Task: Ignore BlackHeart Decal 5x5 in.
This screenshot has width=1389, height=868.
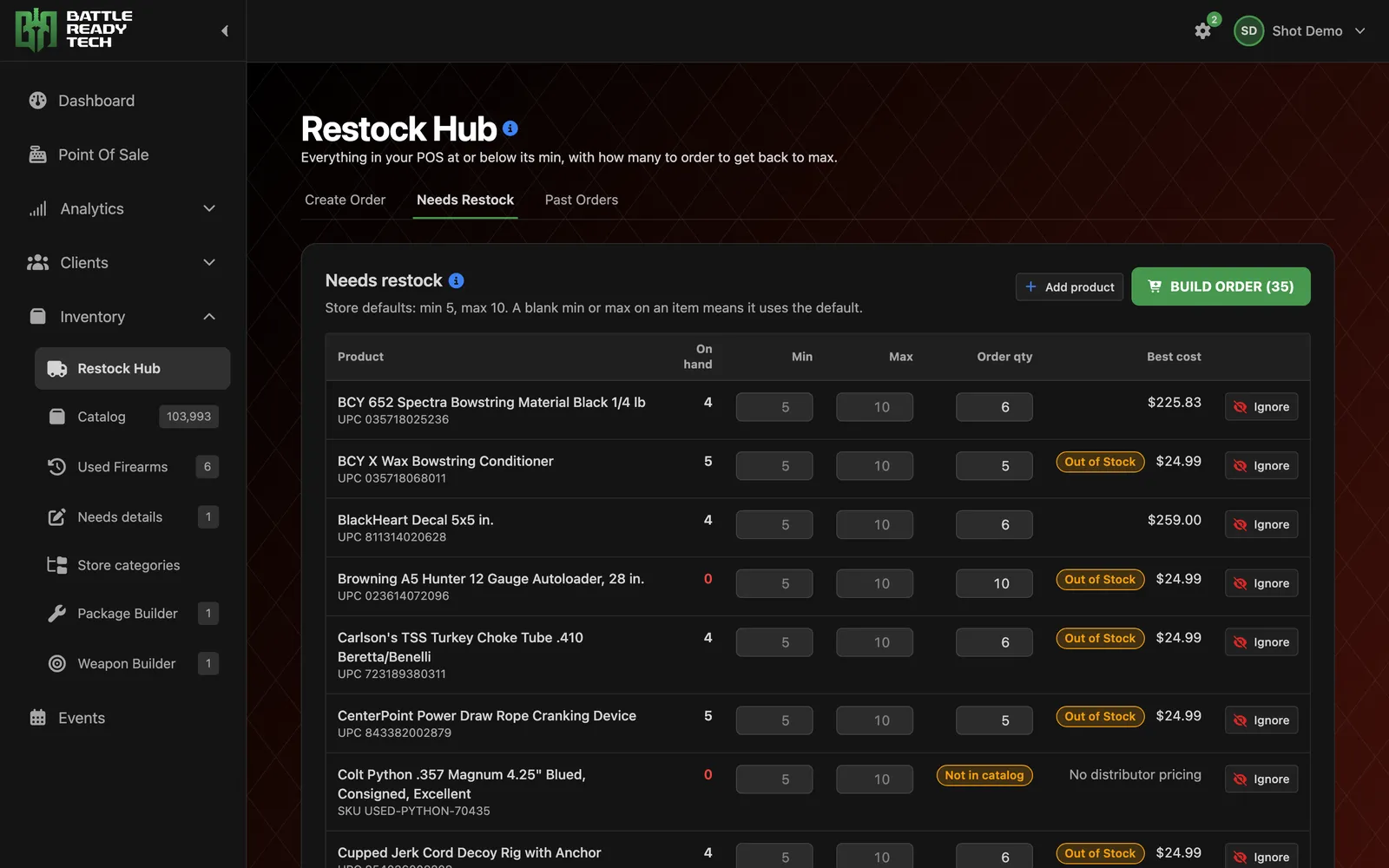Action: coord(1261,525)
